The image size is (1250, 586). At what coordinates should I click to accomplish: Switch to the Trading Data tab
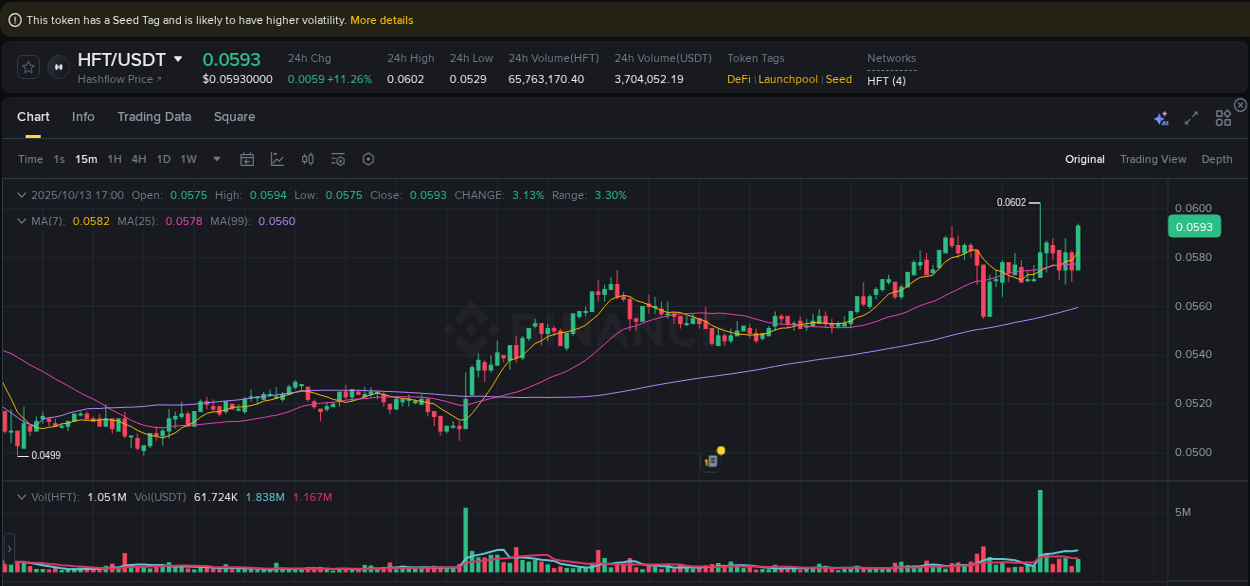[x=154, y=117]
